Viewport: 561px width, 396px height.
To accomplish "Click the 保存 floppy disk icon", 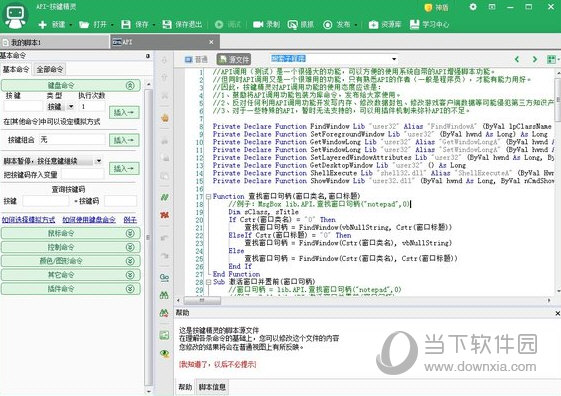I will [126, 24].
